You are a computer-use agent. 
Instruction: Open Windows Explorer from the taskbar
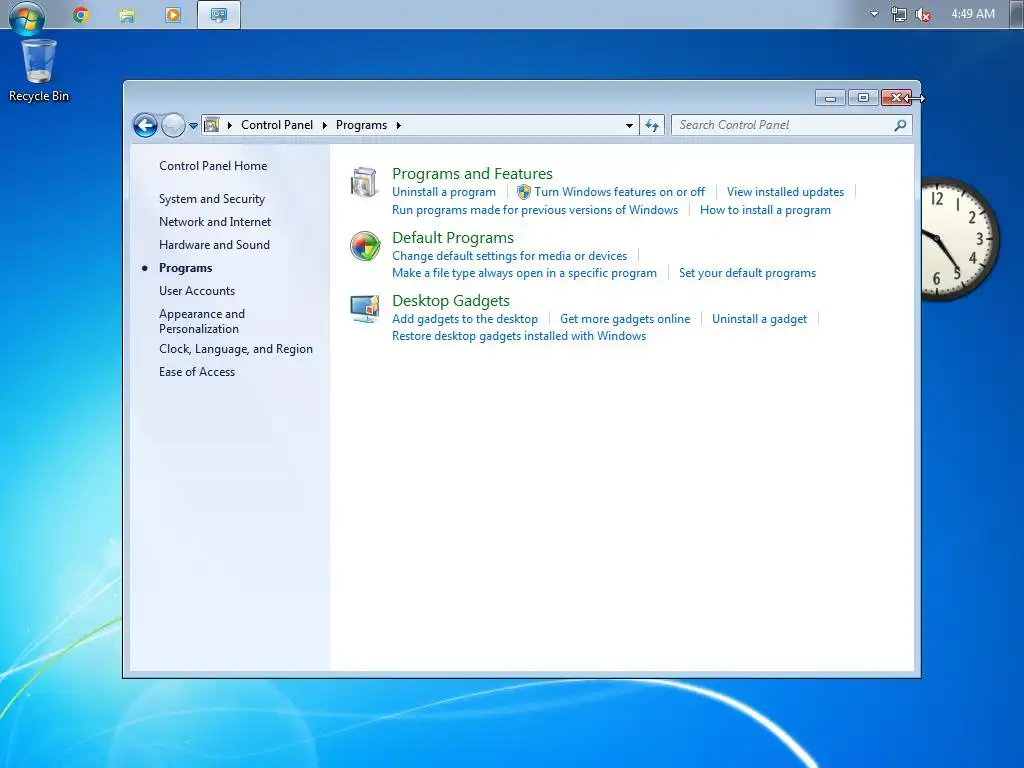coord(127,15)
